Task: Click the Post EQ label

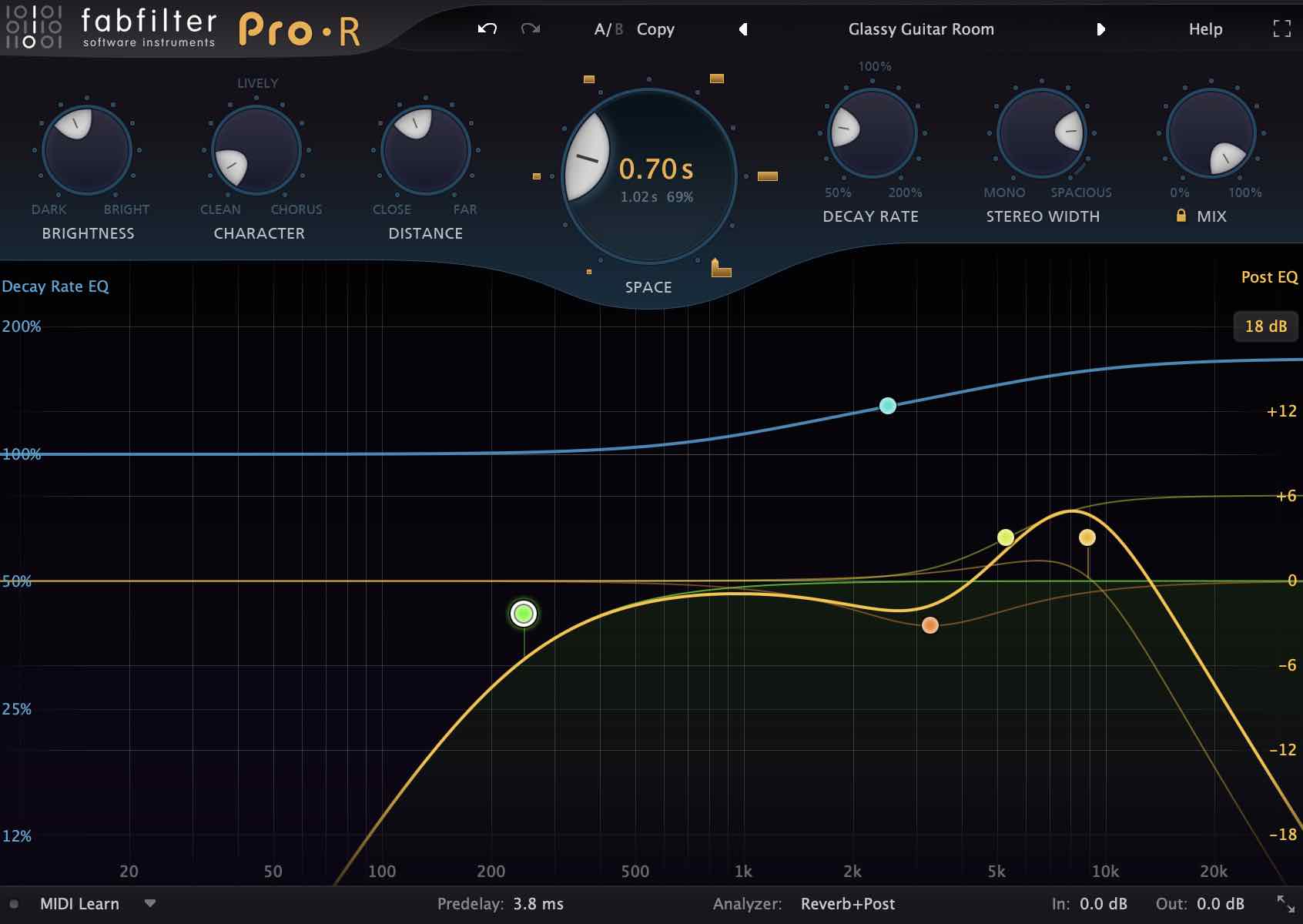Action: [x=1269, y=277]
